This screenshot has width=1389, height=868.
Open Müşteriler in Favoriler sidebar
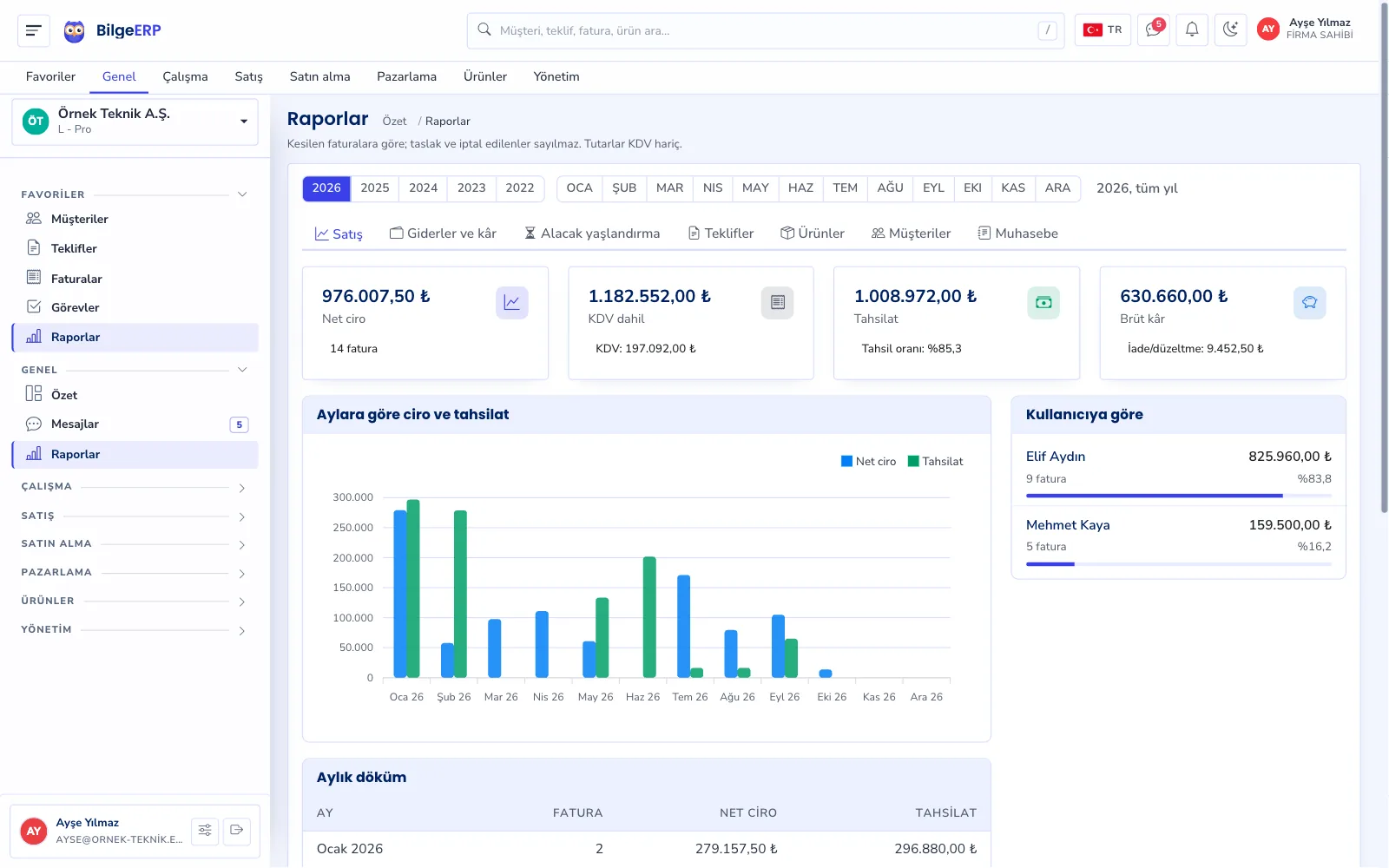click(x=135, y=219)
